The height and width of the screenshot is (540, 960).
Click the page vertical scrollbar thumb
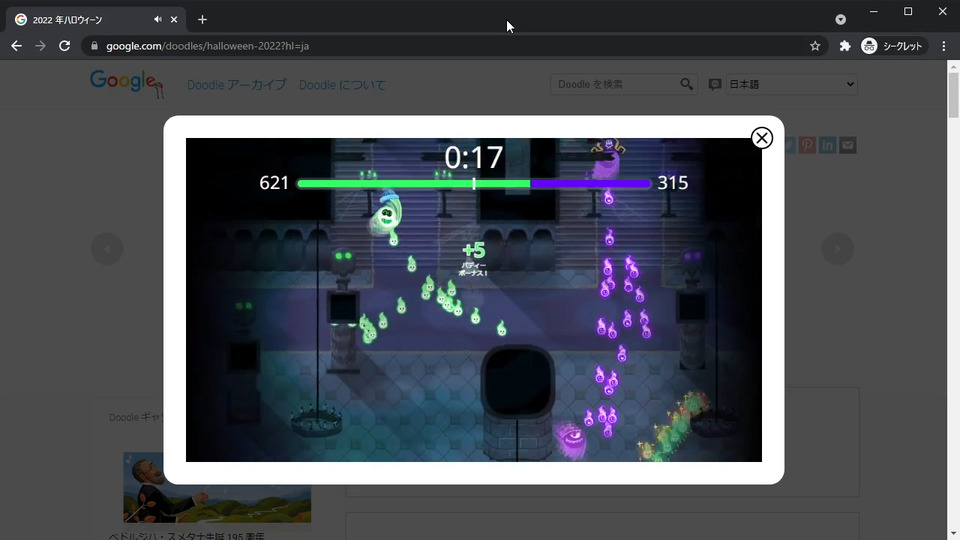(x=953, y=96)
